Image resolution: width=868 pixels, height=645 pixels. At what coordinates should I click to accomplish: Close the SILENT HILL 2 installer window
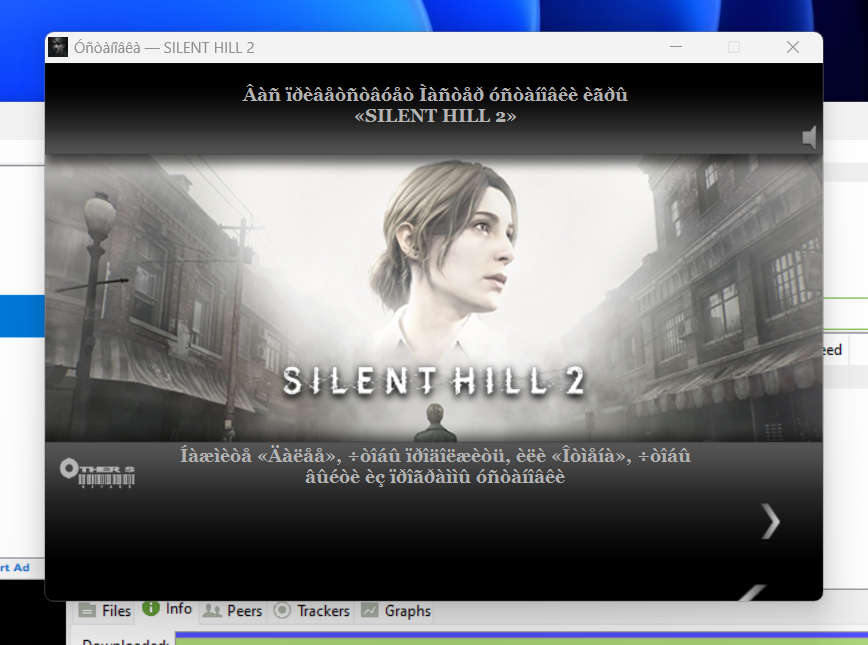coord(793,47)
